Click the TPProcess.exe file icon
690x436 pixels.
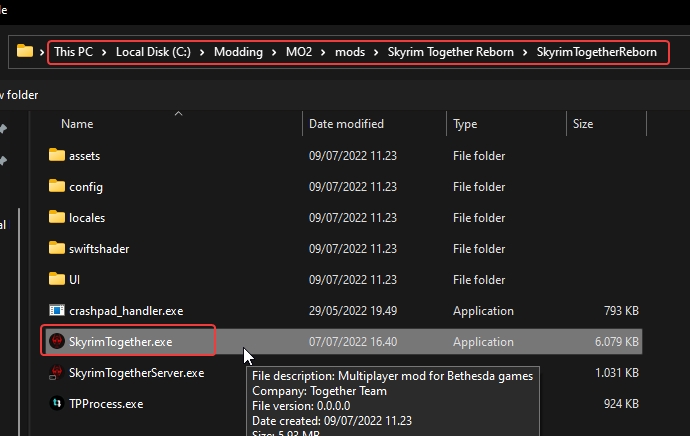tap(57, 404)
